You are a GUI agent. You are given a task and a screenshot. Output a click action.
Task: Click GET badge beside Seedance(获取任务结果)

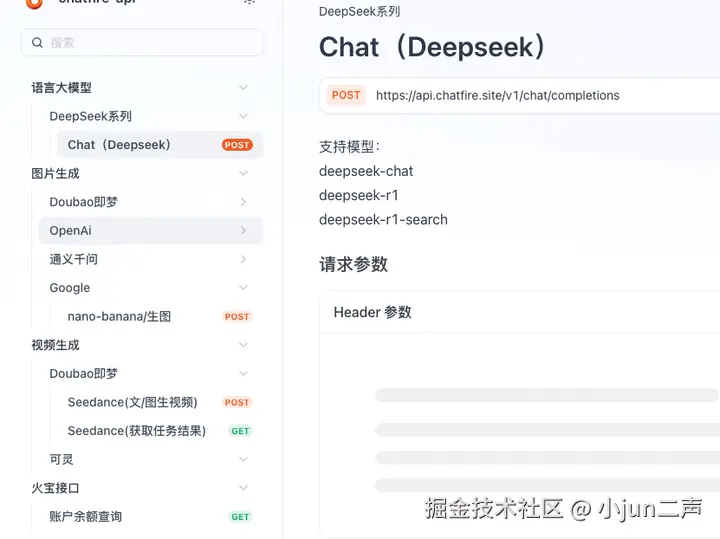click(x=240, y=431)
